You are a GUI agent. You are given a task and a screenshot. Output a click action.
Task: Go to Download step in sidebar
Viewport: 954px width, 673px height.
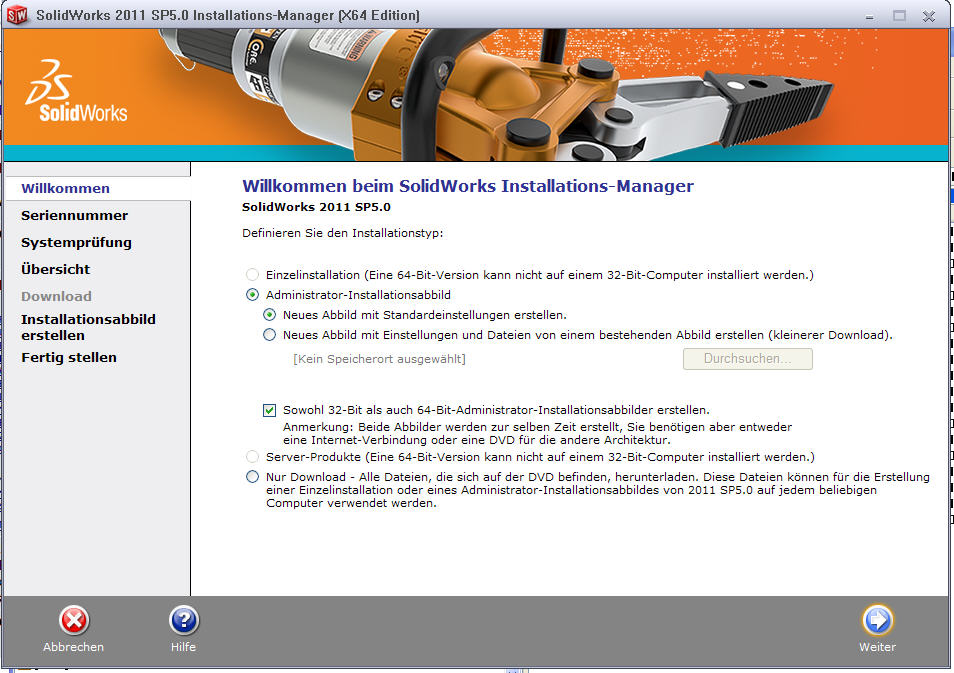(x=57, y=296)
